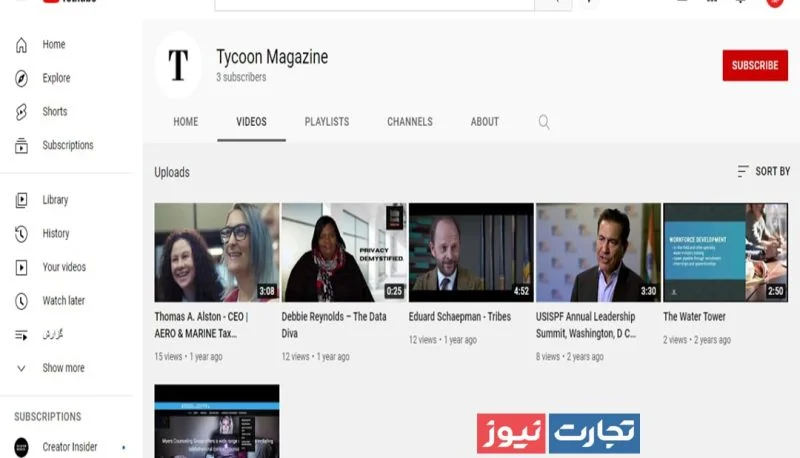Click the Explore sidebar label
Image resolution: width=800 pixels, height=458 pixels.
click(x=56, y=78)
